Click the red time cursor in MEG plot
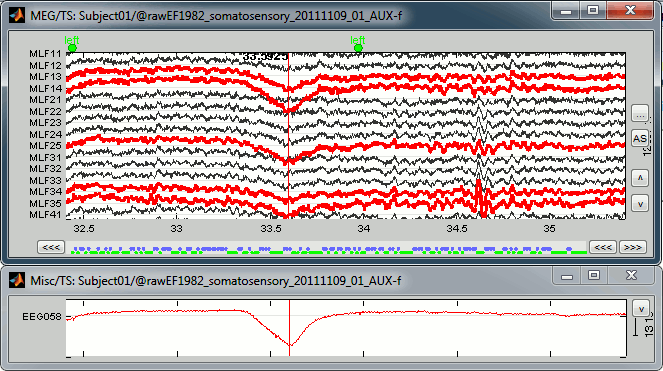 point(289,135)
